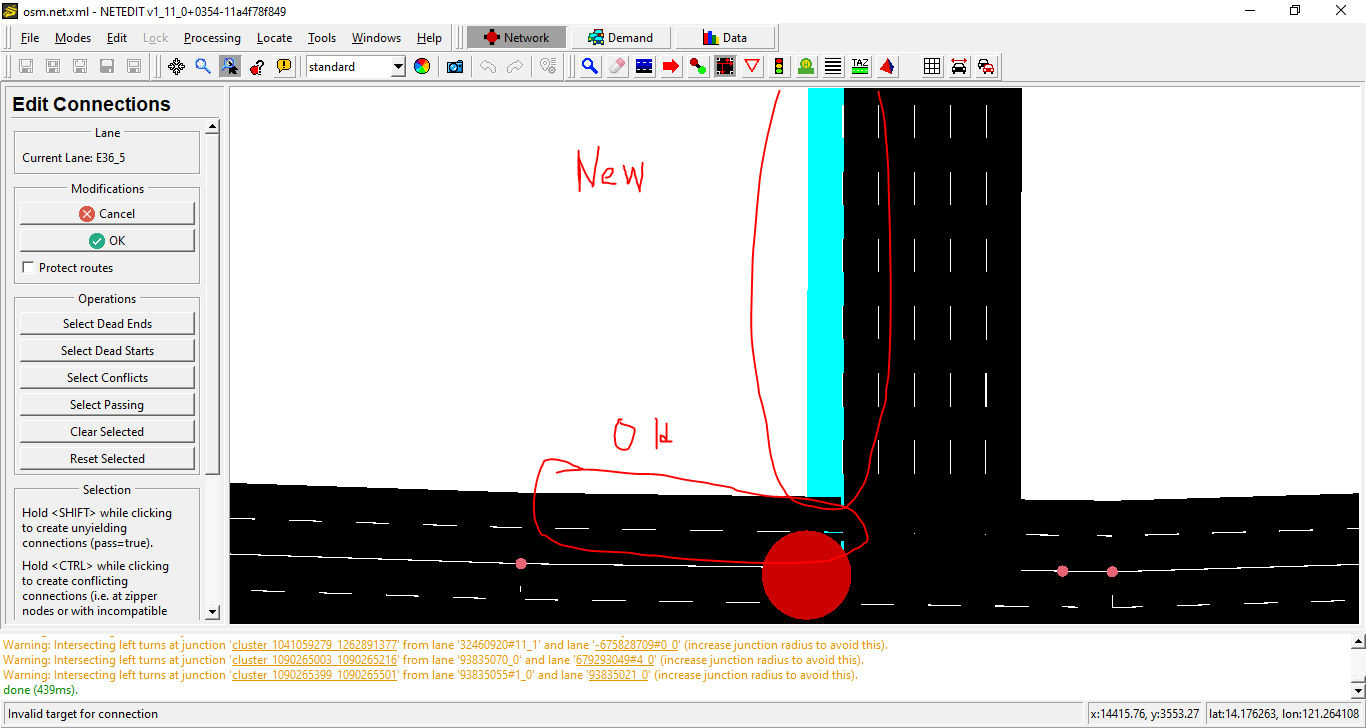Toggle the grid display icon
1366x728 pixels.
tap(932, 67)
